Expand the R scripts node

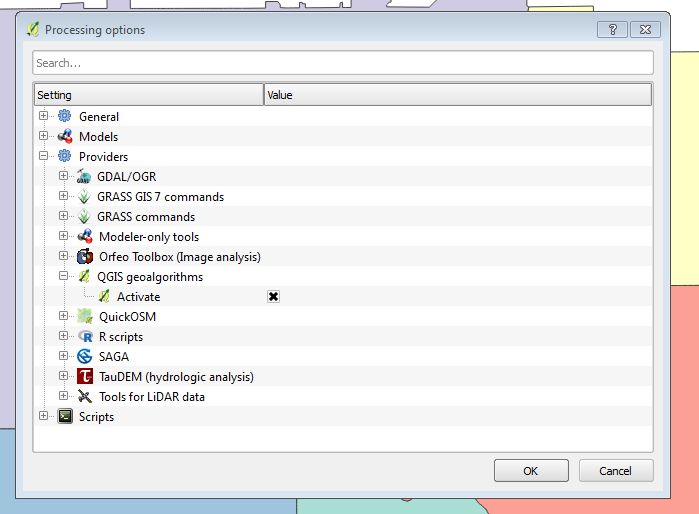point(63,336)
